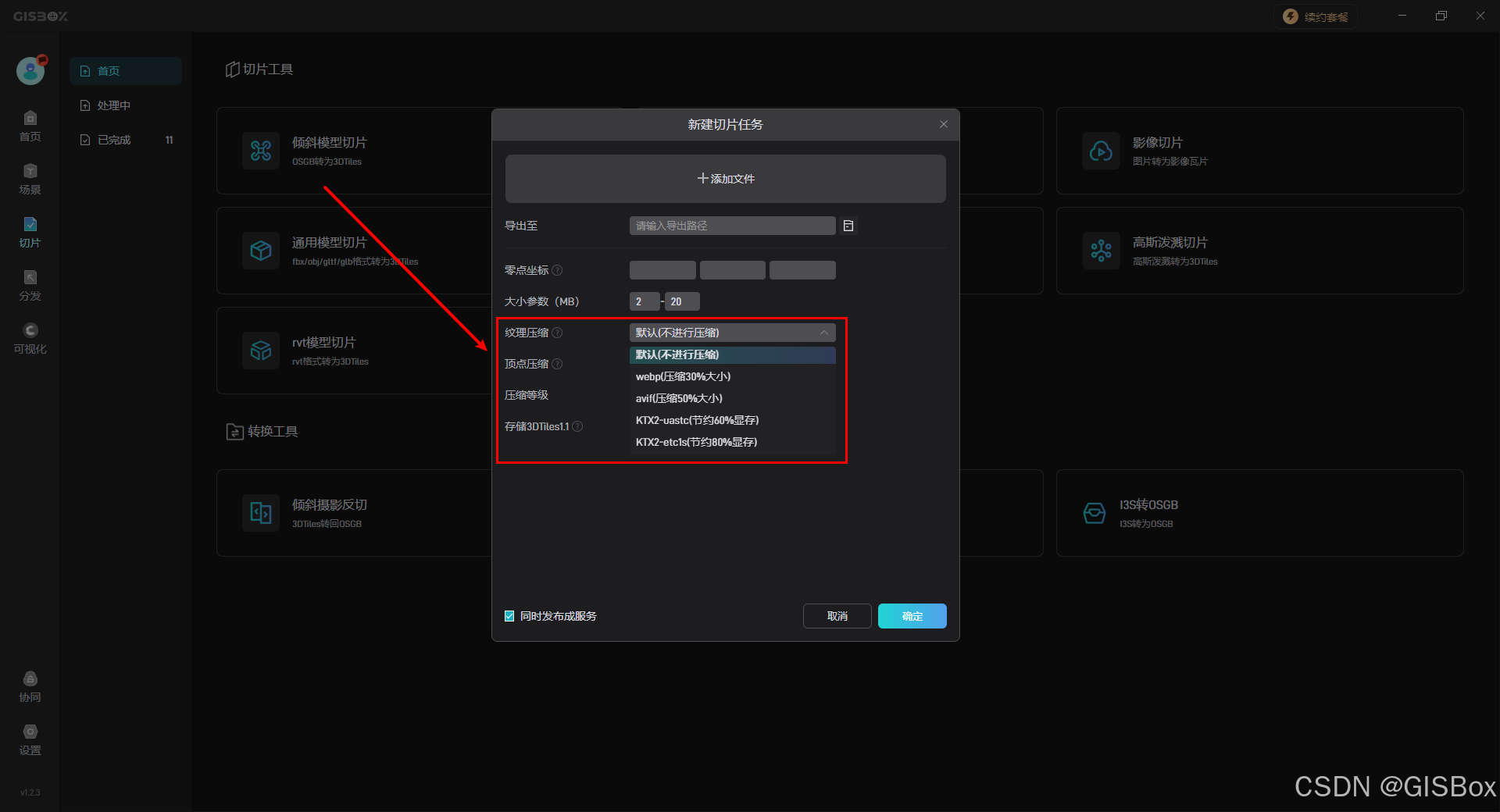Open 倾斜模型切片 tool title
The image size is (1500, 812).
click(329, 143)
